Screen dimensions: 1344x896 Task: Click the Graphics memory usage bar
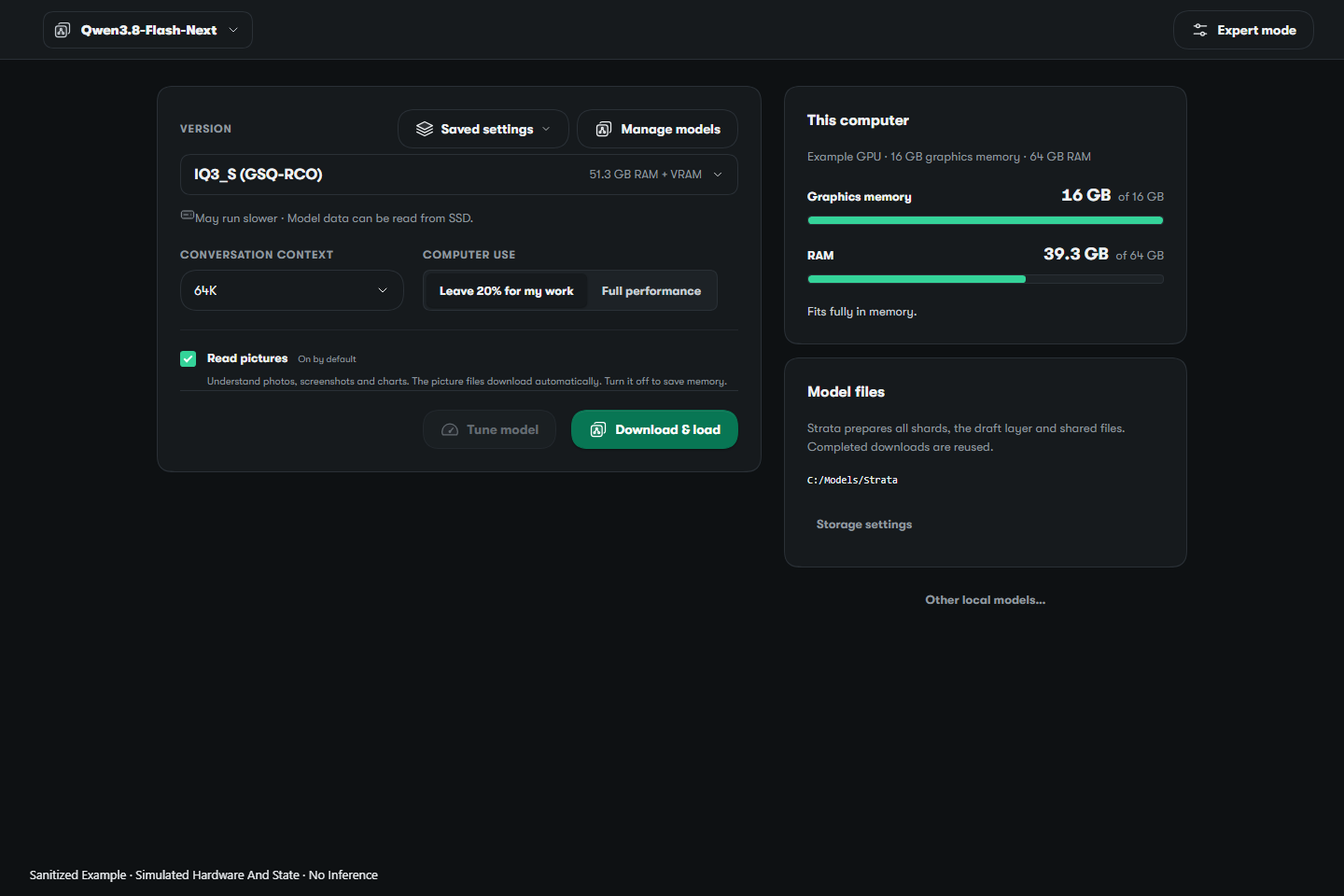tap(986, 220)
